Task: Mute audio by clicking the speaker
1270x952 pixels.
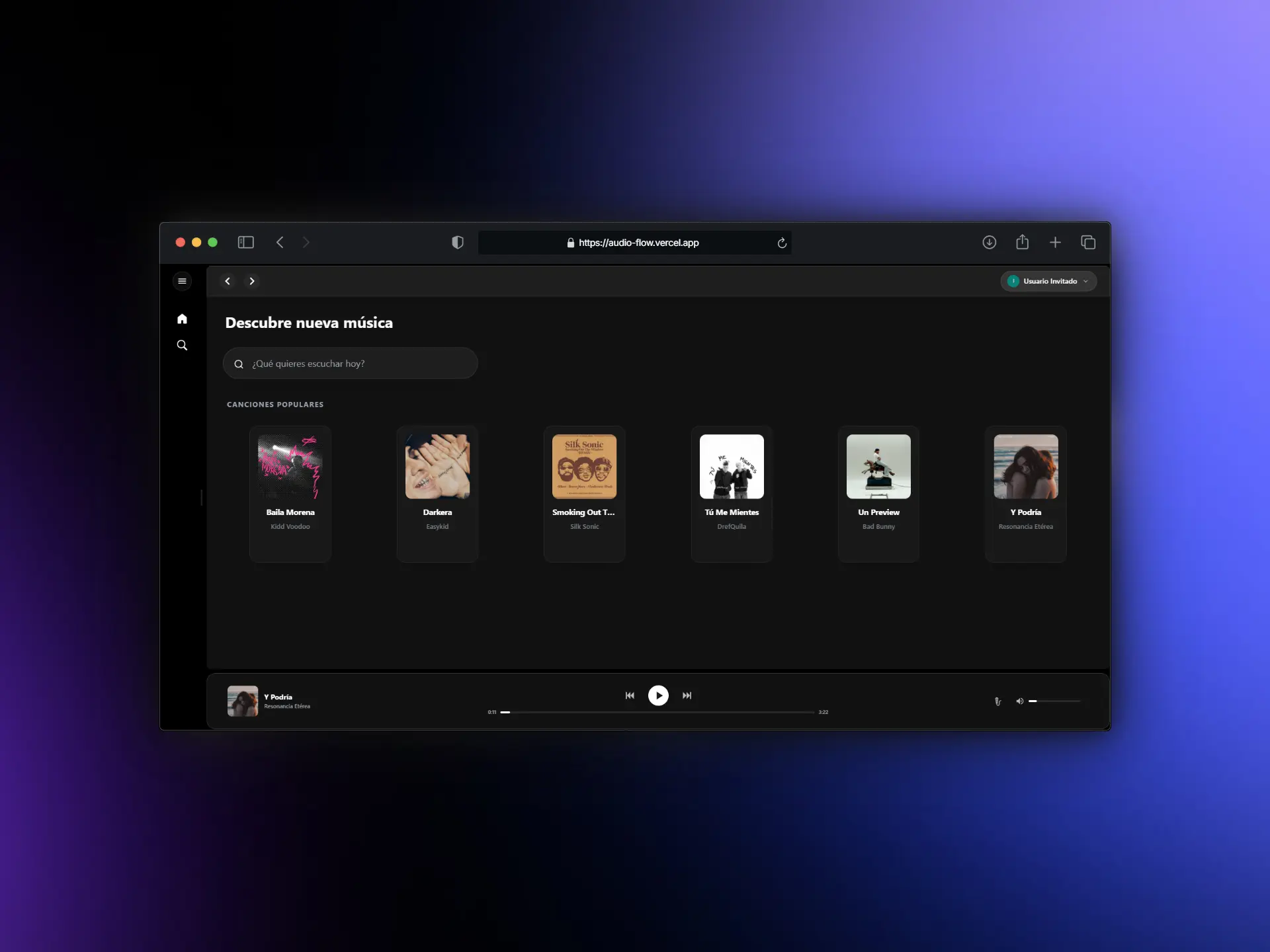Action: (x=1019, y=701)
